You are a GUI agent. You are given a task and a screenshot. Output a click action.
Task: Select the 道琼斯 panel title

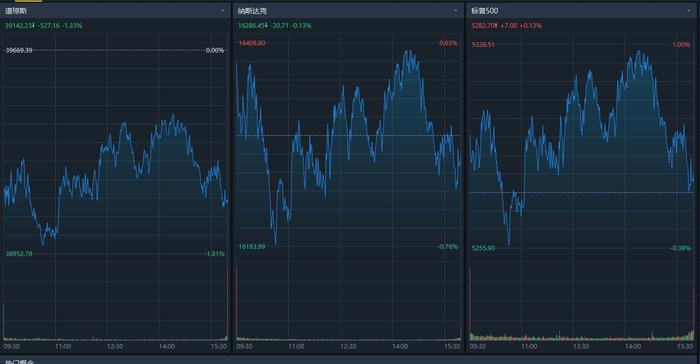click(x=16, y=11)
